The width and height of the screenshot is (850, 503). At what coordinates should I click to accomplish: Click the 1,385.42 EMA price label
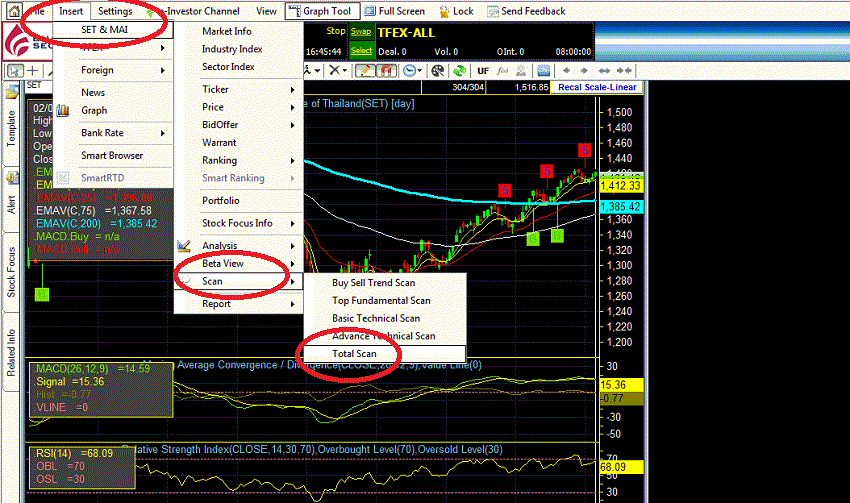(x=621, y=207)
